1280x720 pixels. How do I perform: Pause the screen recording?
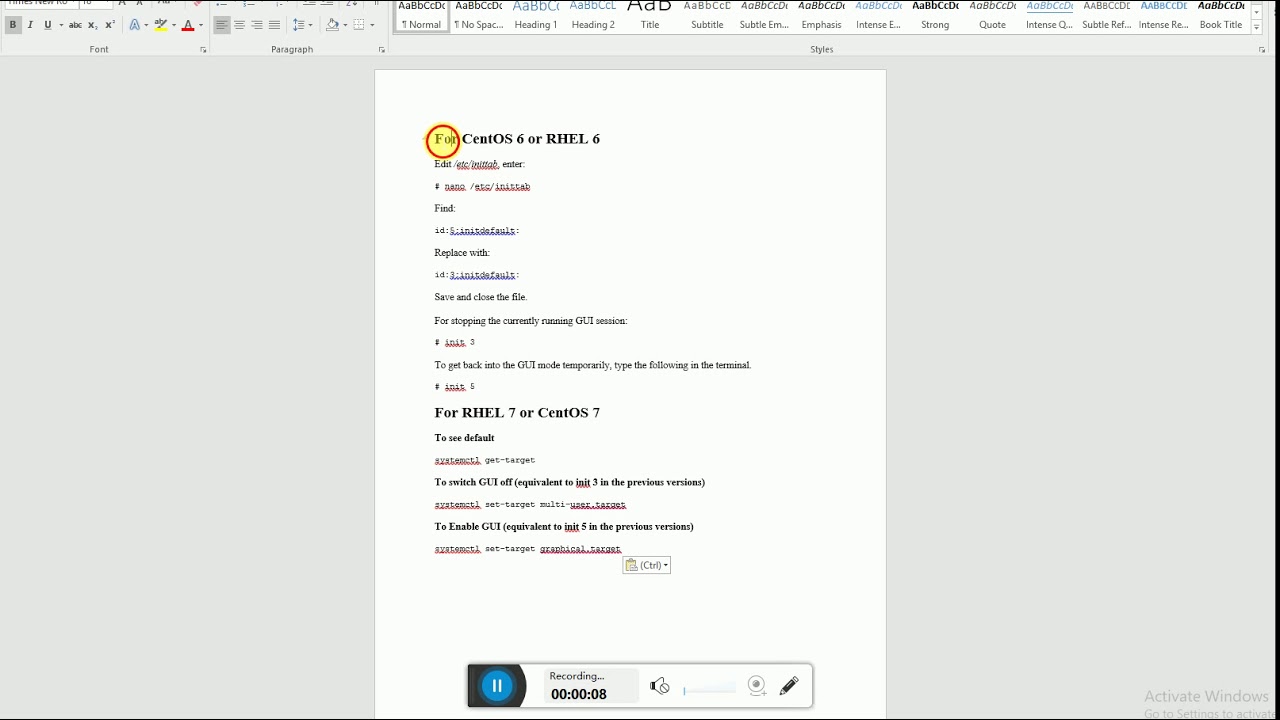(x=497, y=686)
